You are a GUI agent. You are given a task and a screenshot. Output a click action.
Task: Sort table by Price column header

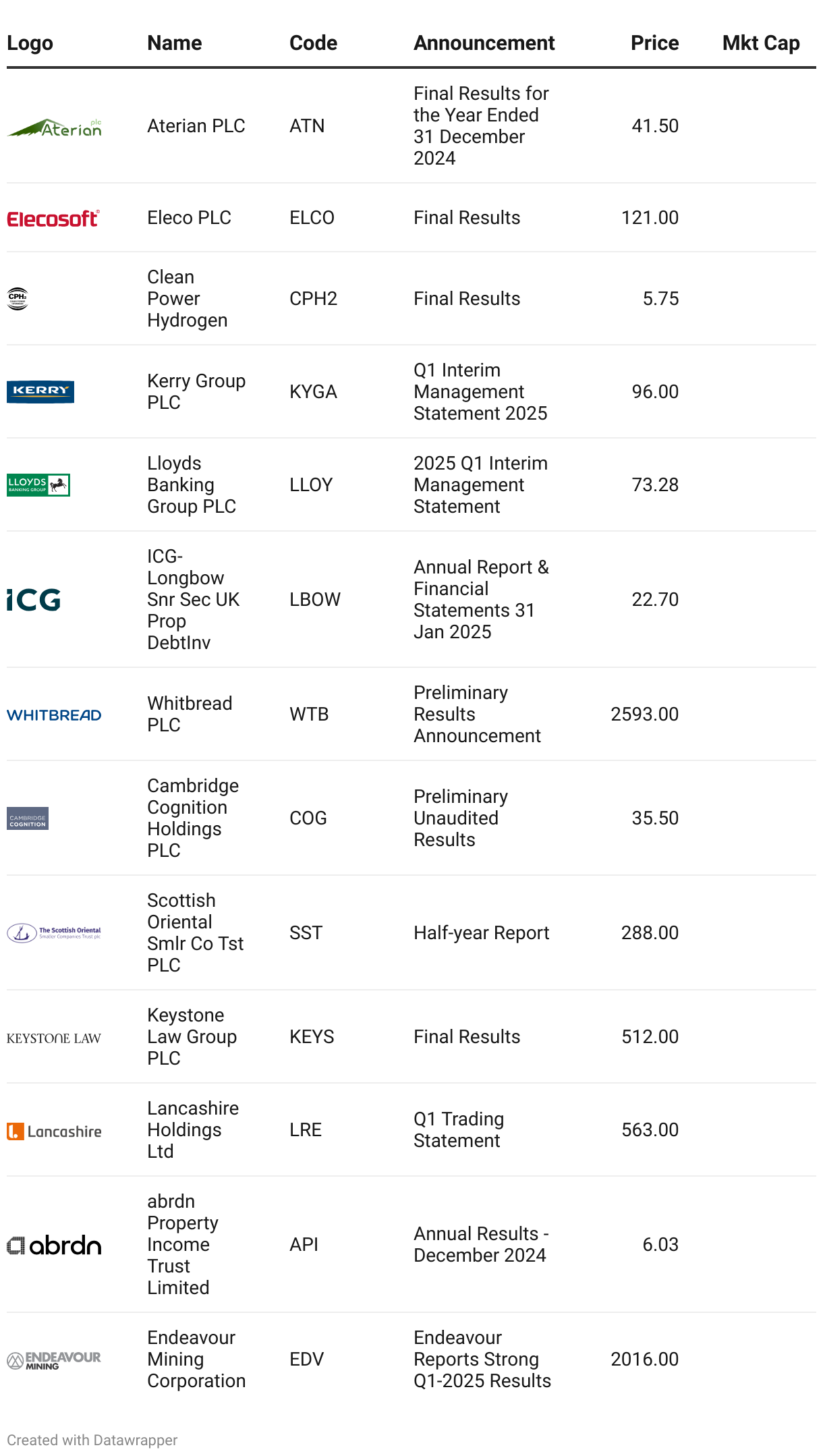point(654,43)
